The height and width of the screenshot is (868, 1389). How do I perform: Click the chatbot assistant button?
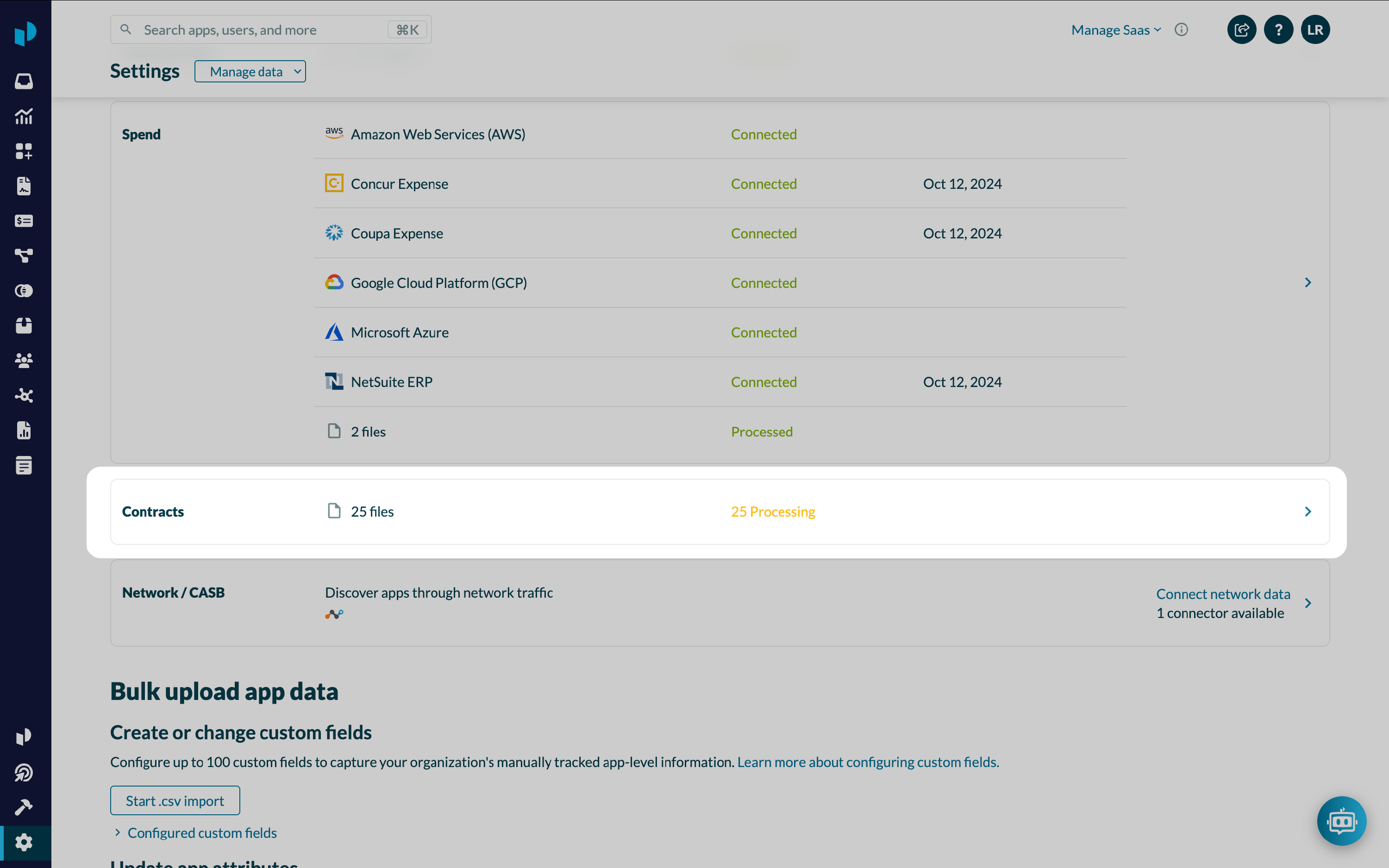click(x=1341, y=821)
